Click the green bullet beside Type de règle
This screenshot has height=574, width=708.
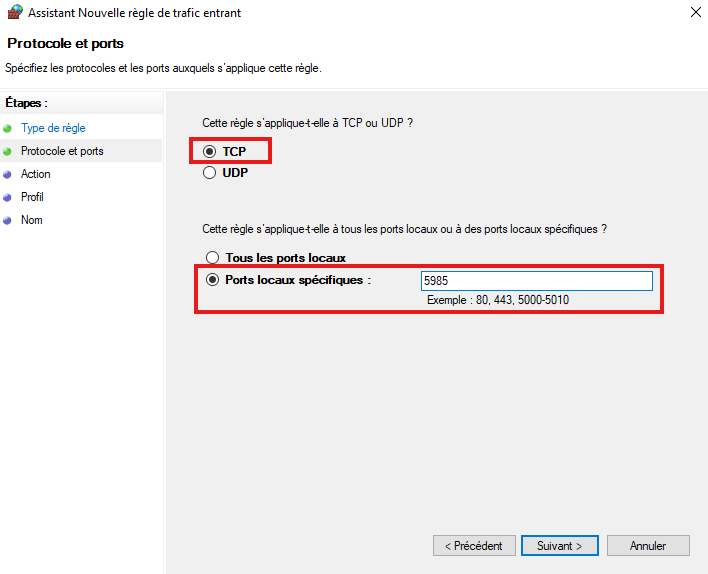(x=8, y=128)
